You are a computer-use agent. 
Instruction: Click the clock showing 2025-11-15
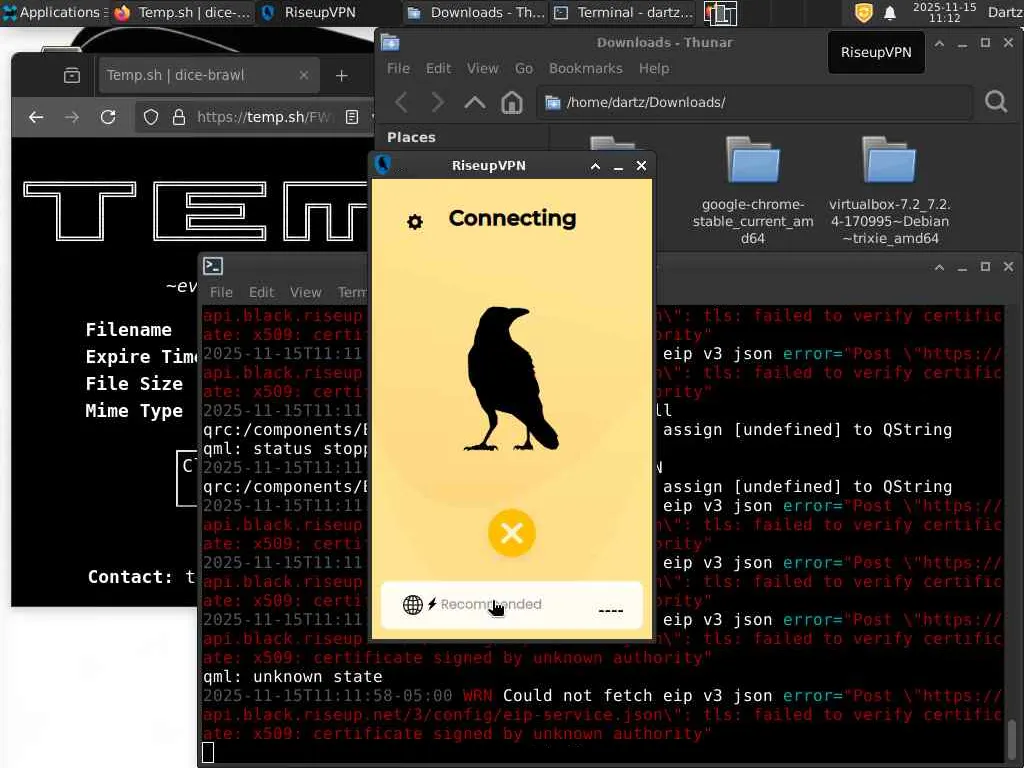tap(944, 12)
